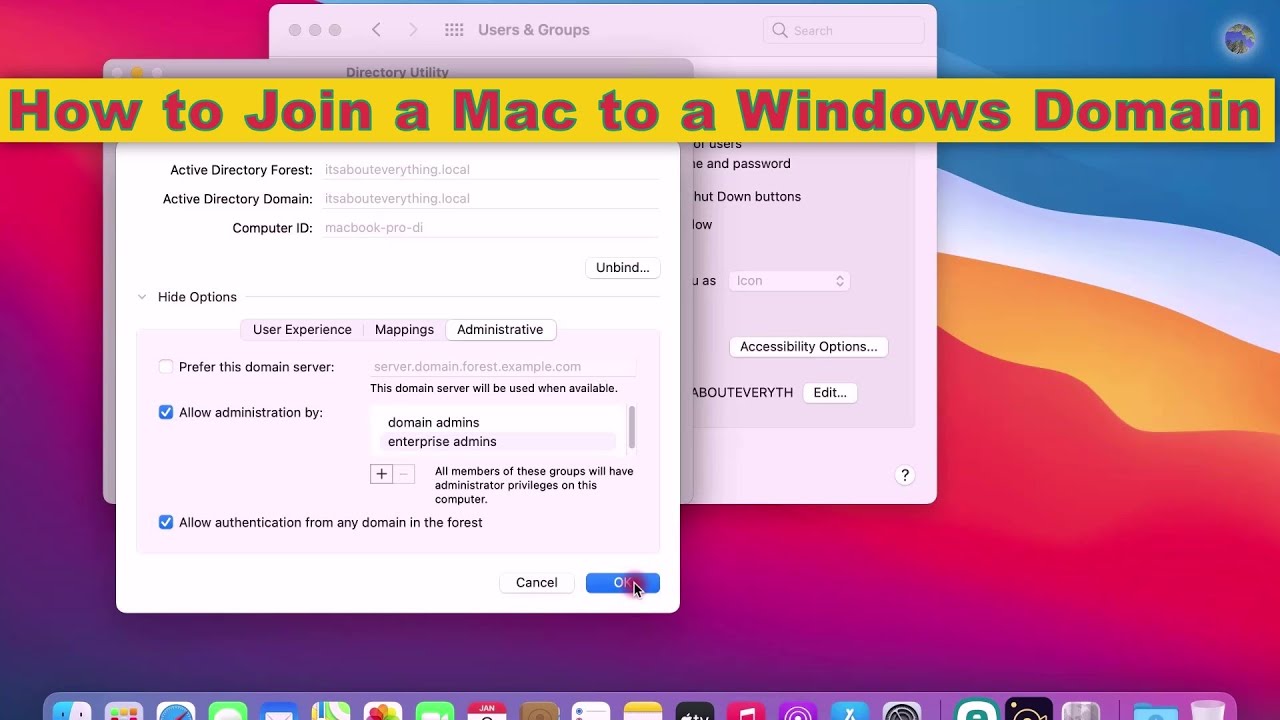
Task: Open Calendar from the Dock
Action: [487, 712]
